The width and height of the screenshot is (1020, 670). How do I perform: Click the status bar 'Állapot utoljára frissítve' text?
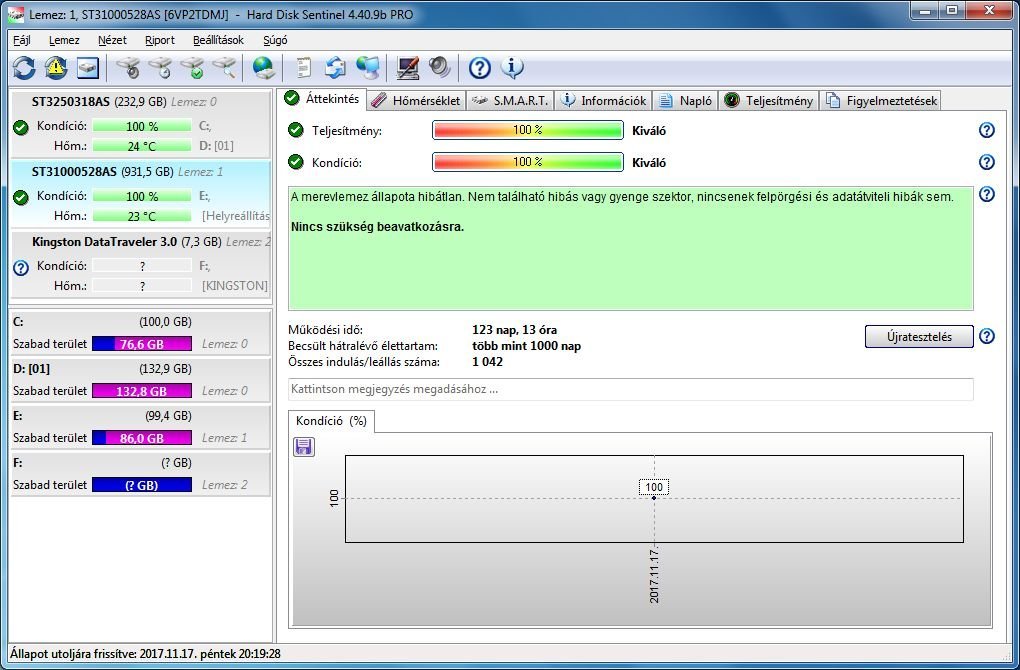click(145, 654)
